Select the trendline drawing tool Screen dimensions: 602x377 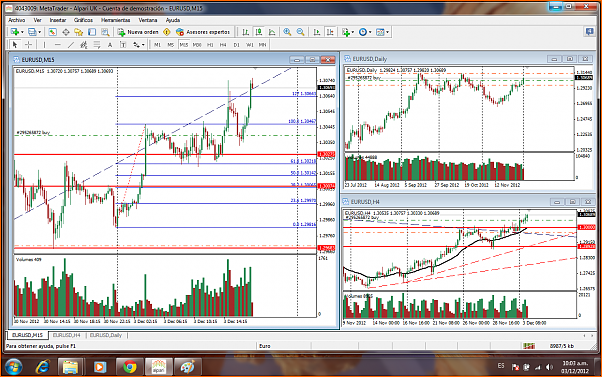tap(71, 45)
